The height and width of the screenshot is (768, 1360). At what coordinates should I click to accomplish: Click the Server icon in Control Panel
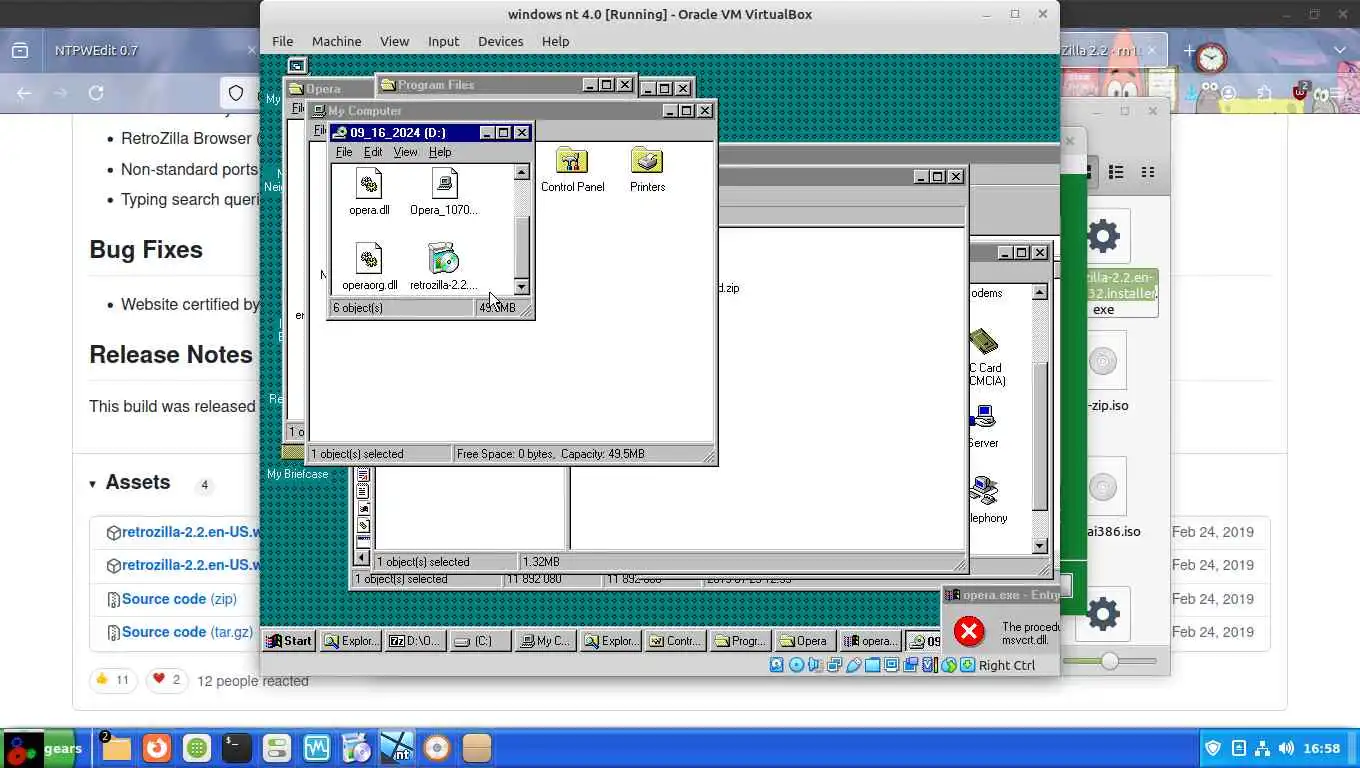coord(983,416)
